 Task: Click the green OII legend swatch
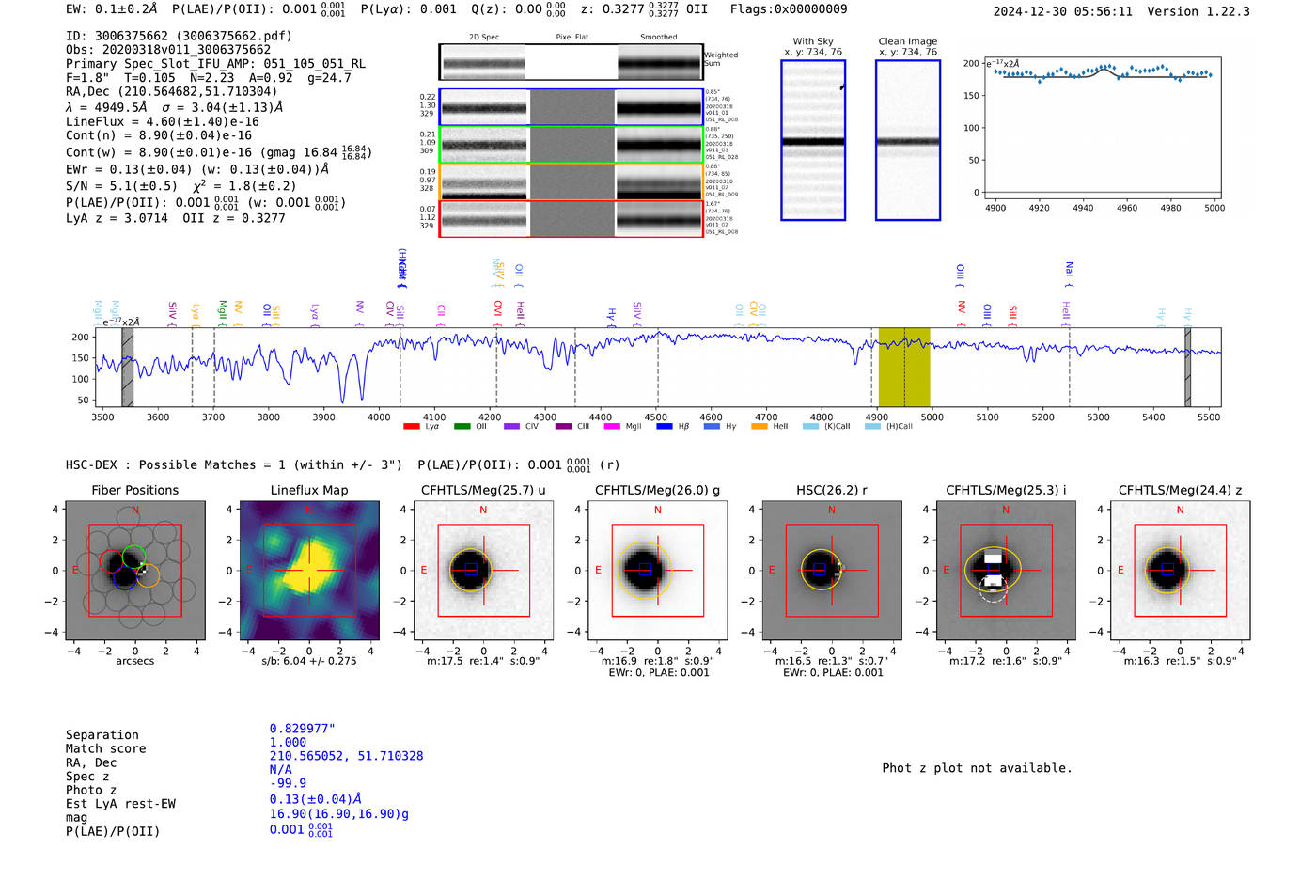[462, 426]
